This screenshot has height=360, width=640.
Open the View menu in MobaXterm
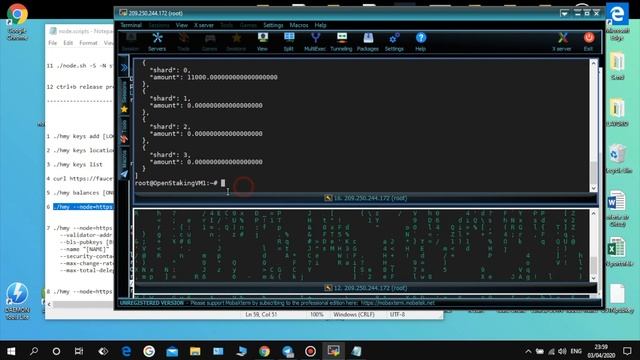182,25
